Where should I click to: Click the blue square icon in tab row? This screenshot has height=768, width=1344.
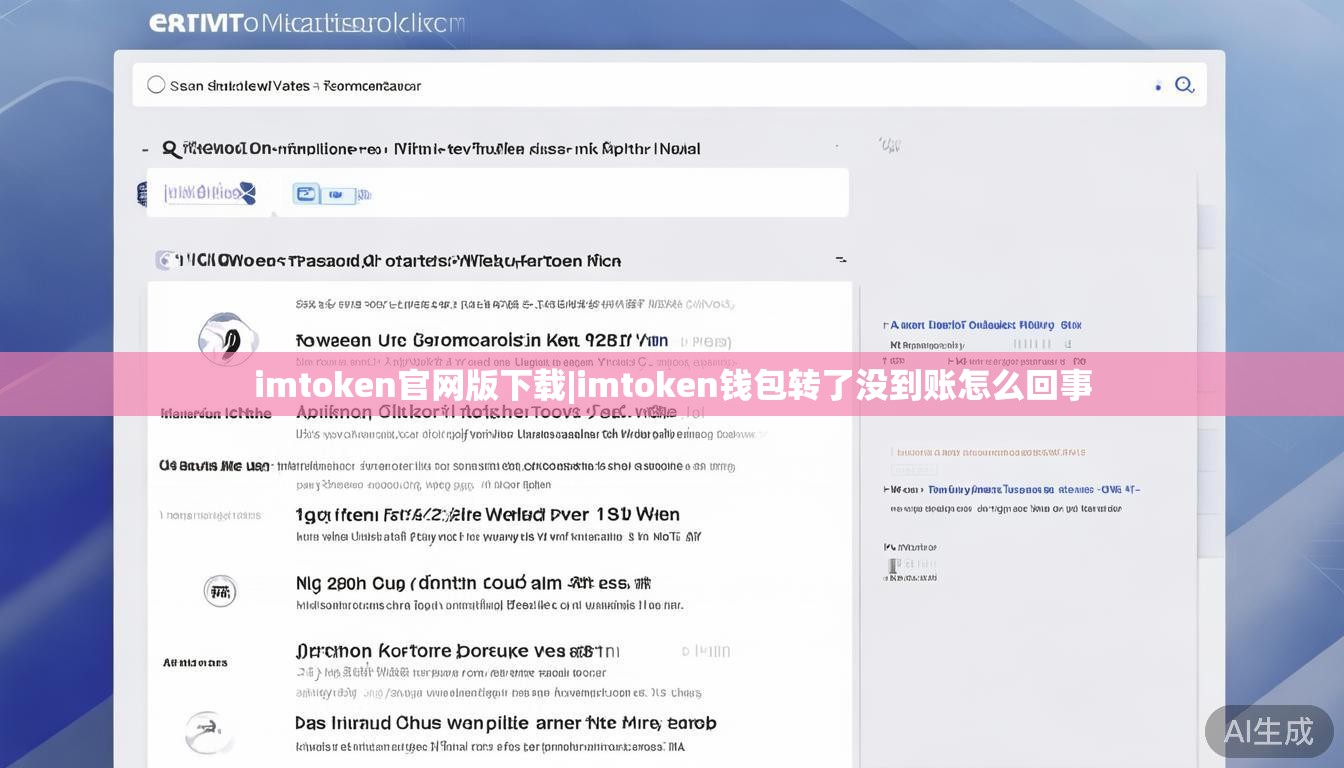306,194
